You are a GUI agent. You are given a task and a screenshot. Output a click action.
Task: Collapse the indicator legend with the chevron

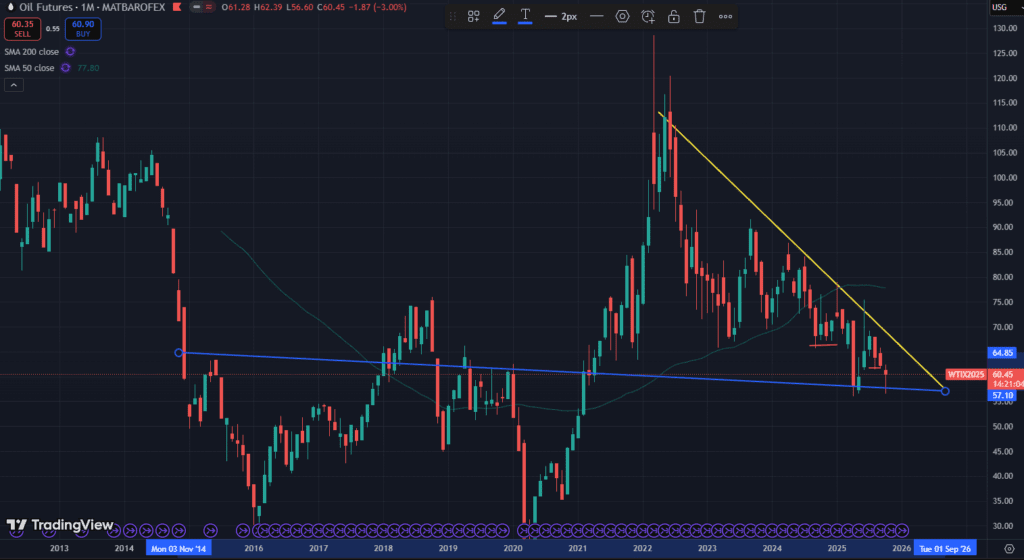click(14, 86)
